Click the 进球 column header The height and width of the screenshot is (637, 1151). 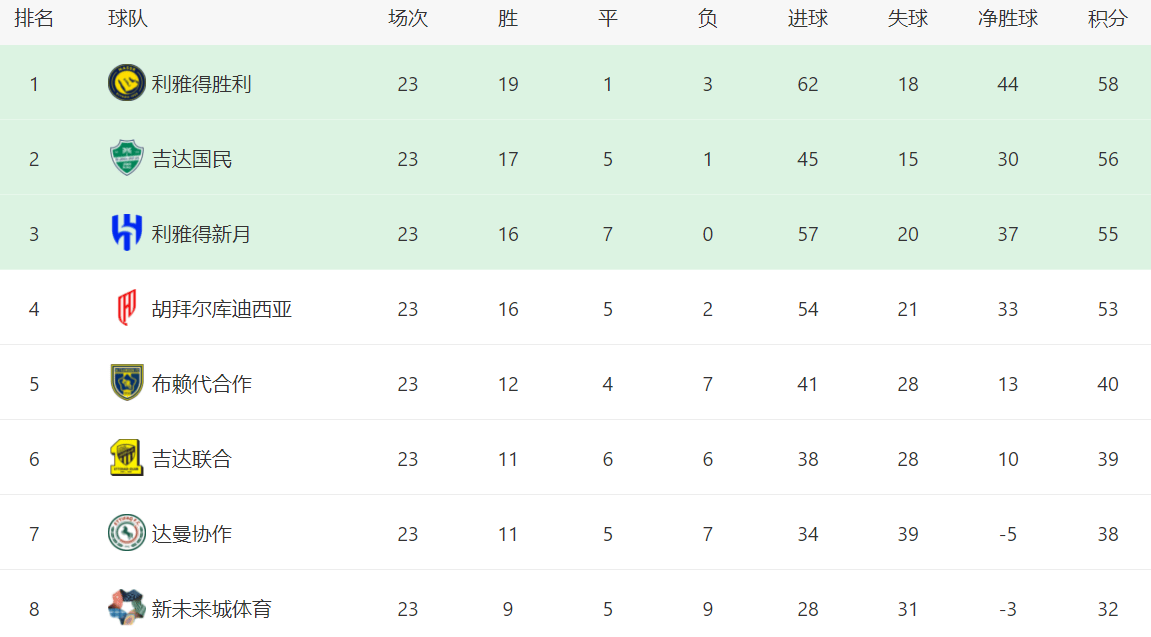[807, 19]
